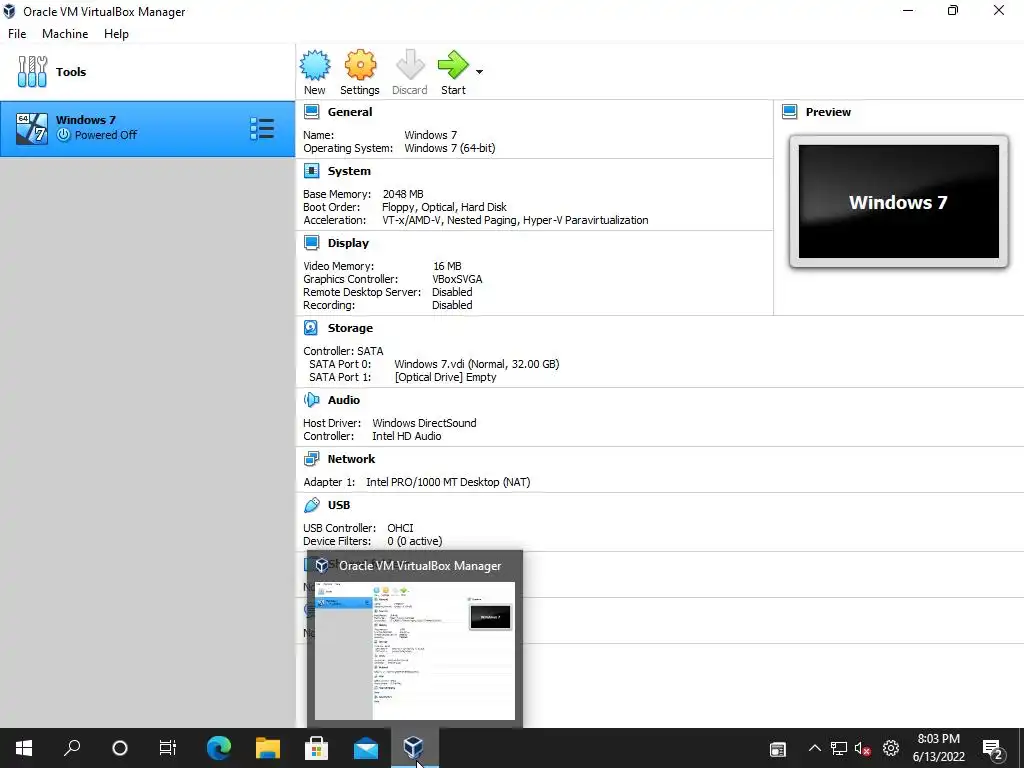Screen dimensions: 1024x768
Task: Click VirtualBox cube icon on taskbar
Action: pos(414,748)
